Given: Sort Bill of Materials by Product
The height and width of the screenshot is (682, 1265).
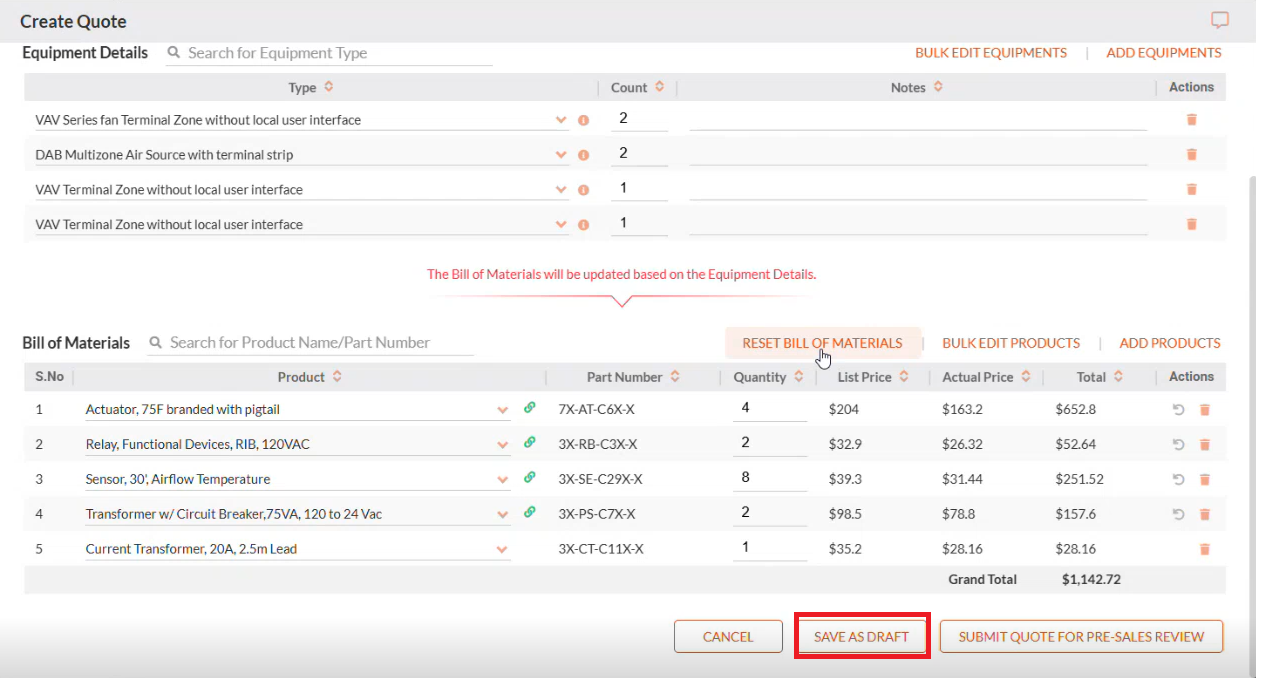Looking at the screenshot, I should [337, 377].
